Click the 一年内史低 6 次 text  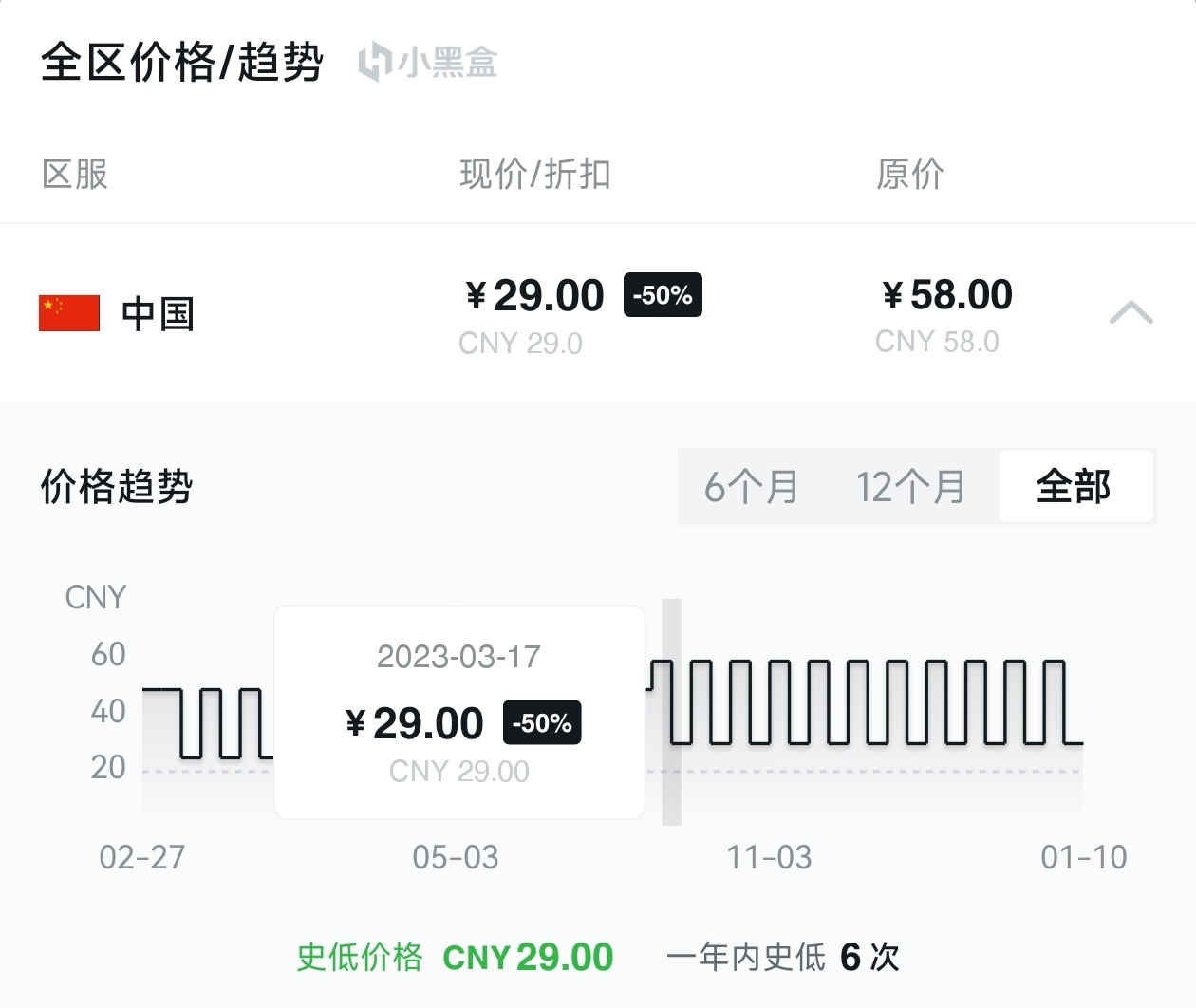pos(782,957)
